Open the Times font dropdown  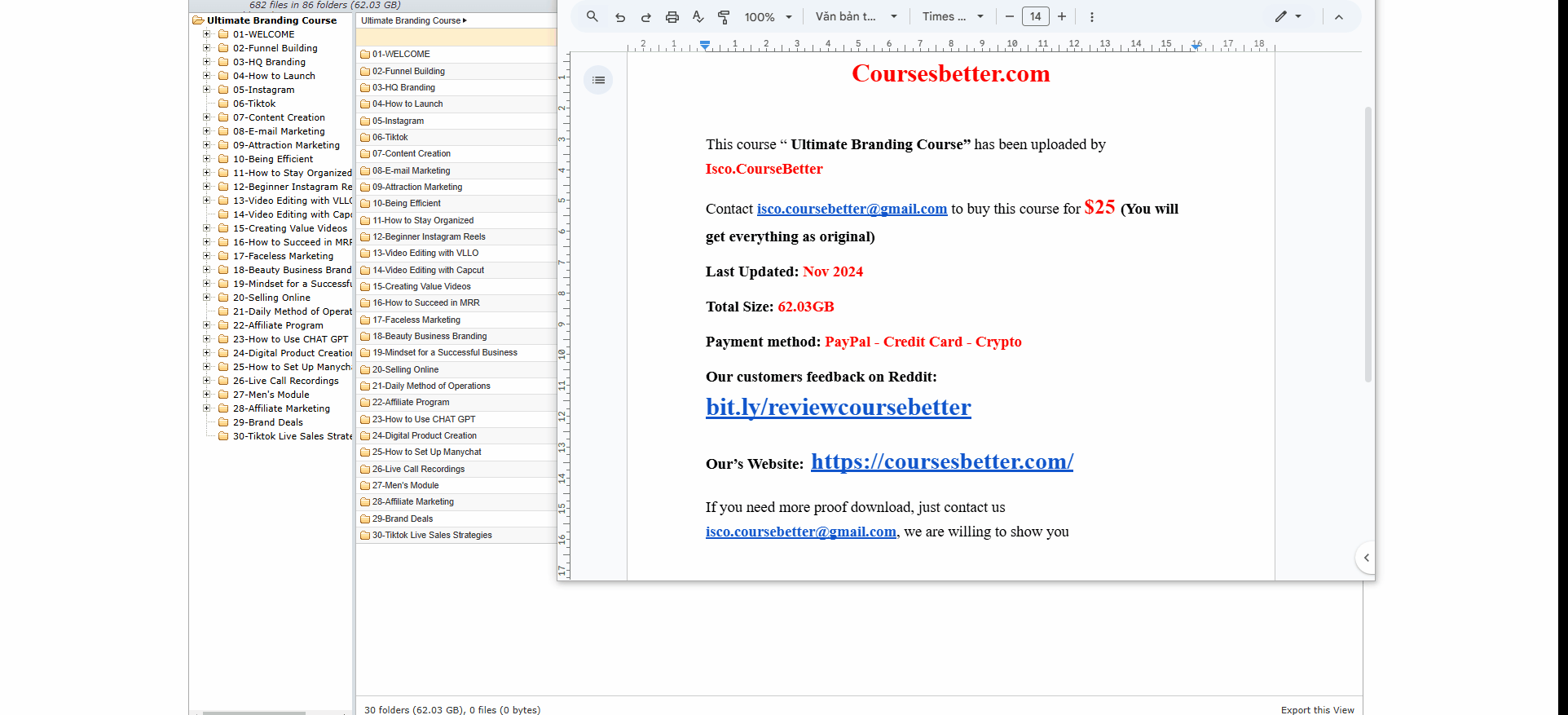click(x=953, y=17)
